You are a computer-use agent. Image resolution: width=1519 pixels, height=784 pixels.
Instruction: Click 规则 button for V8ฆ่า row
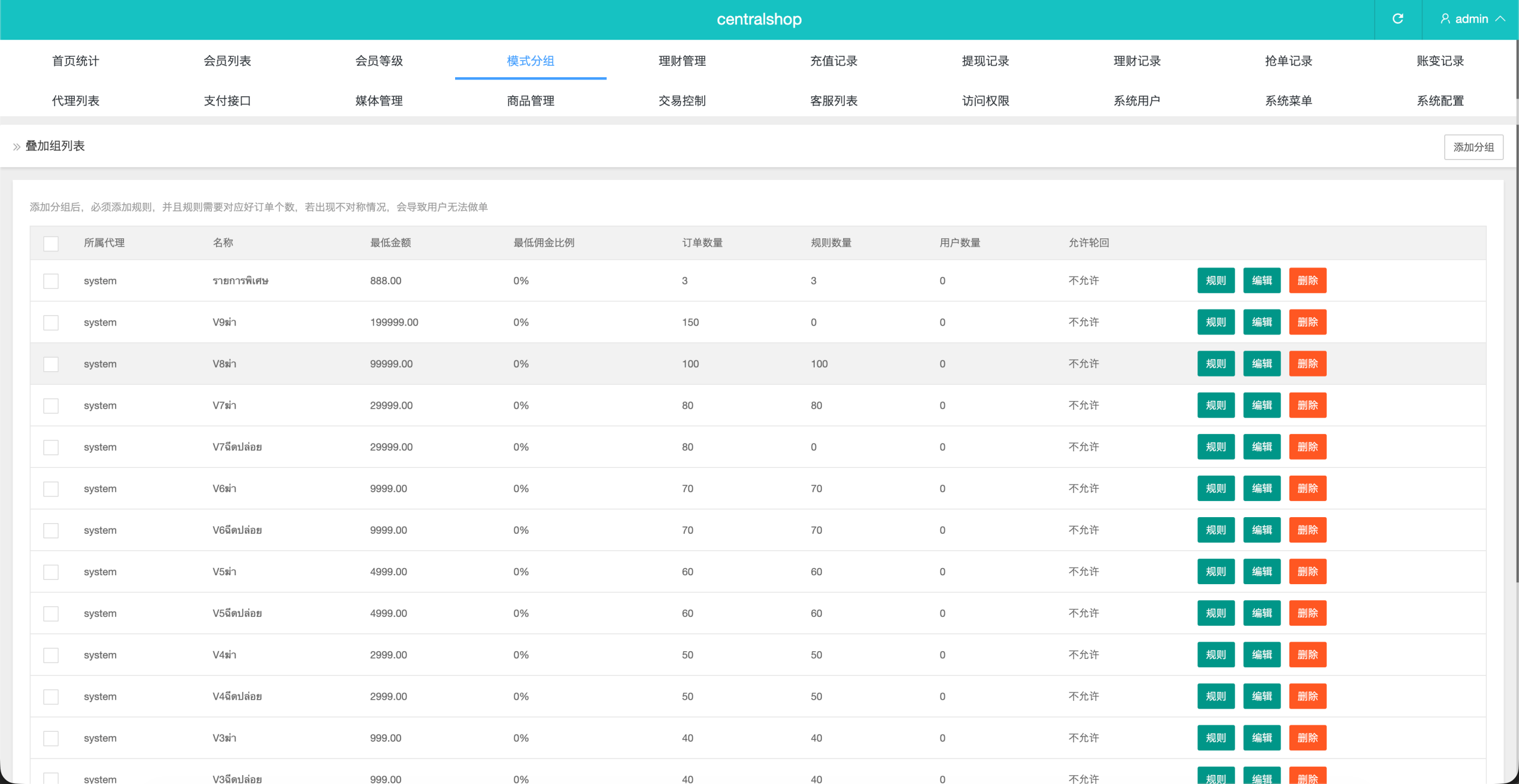coord(1215,364)
